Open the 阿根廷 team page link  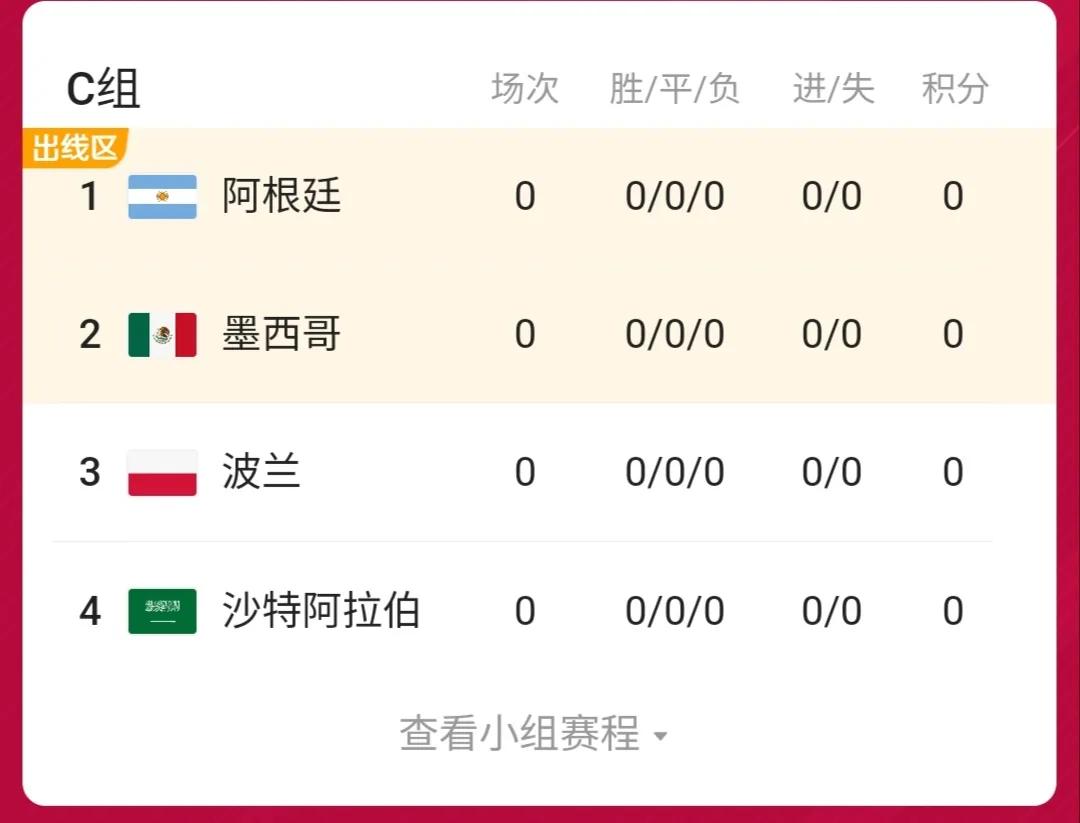click(x=280, y=197)
